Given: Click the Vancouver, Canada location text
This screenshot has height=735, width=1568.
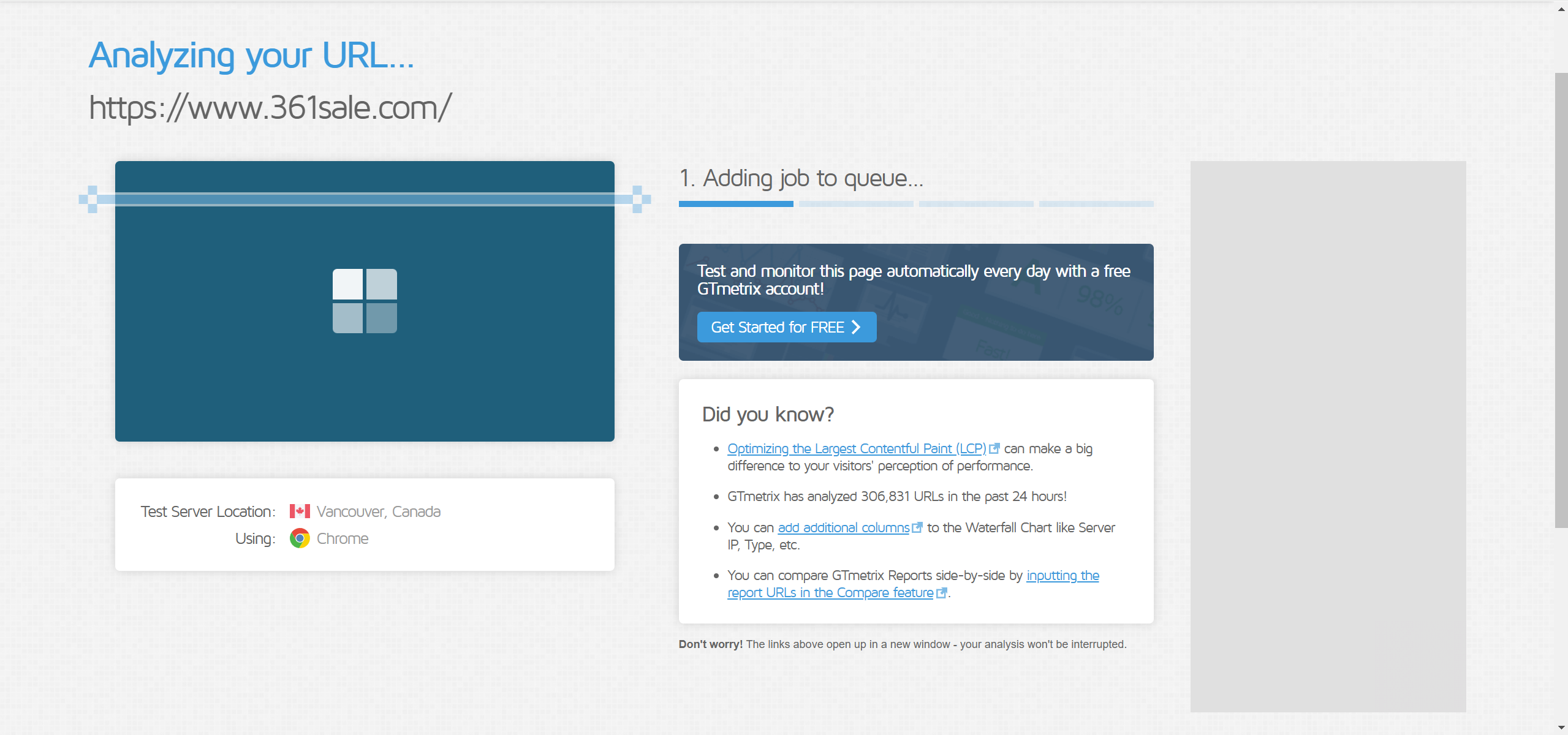Looking at the screenshot, I should click(378, 511).
